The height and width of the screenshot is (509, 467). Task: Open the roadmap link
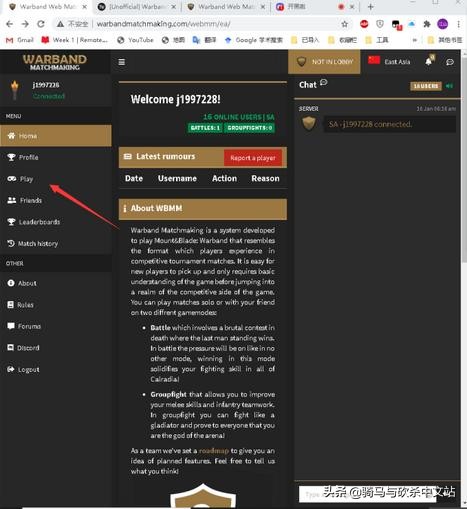pos(214,451)
